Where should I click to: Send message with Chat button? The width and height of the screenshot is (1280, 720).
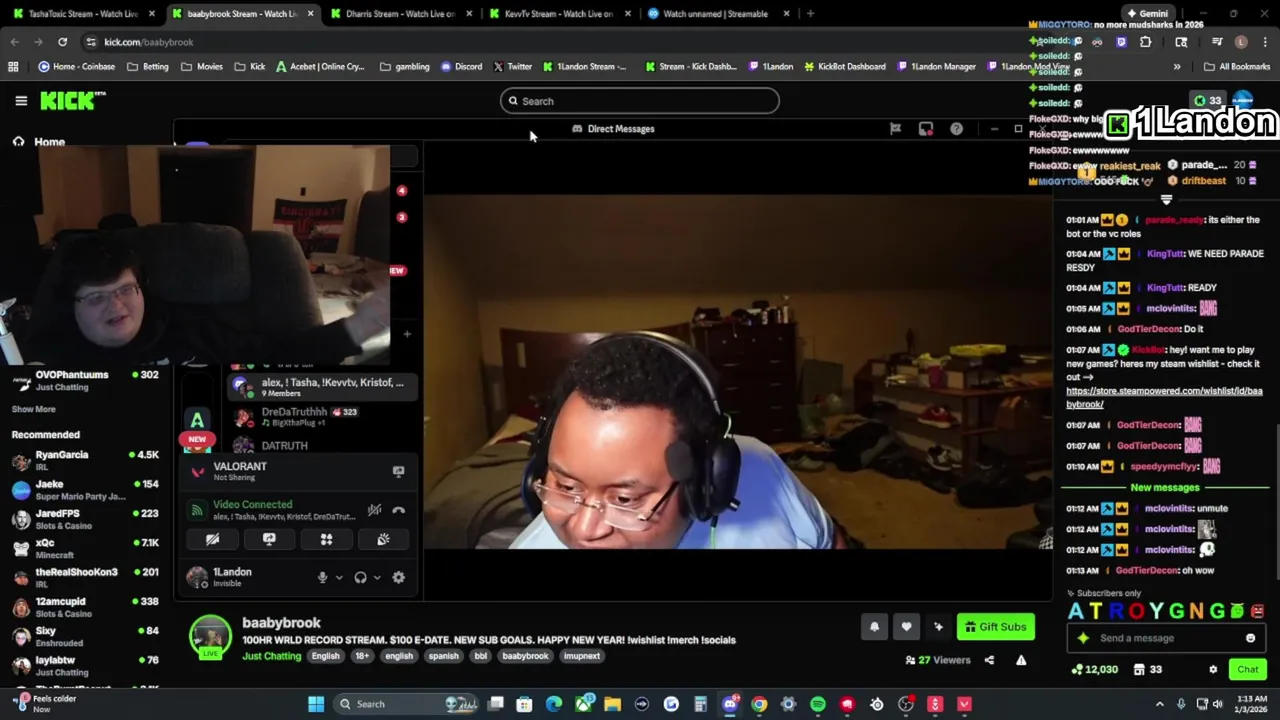[x=1247, y=670]
